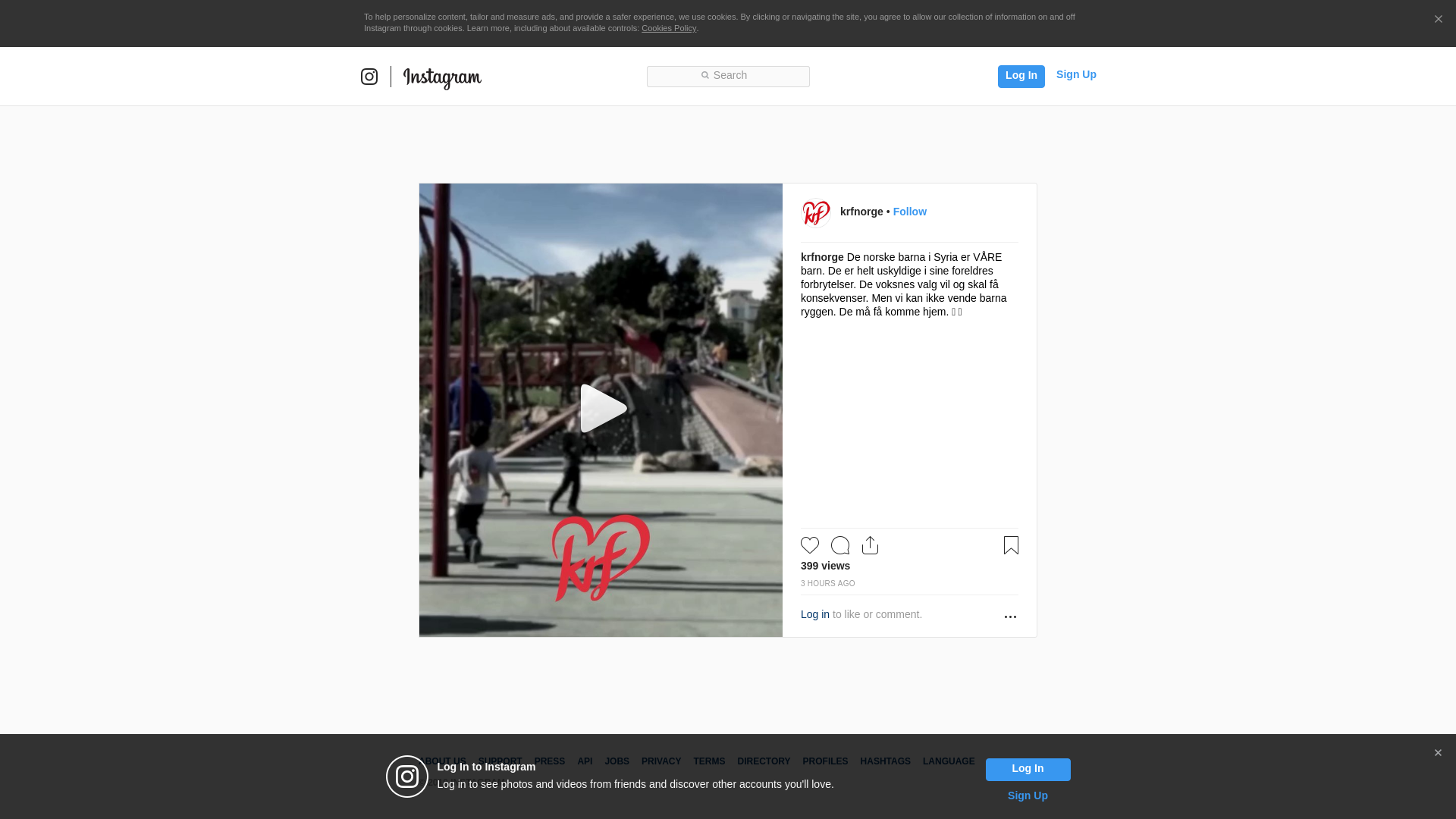Open the PRESS footer link
The height and width of the screenshot is (819, 1456).
550,761
